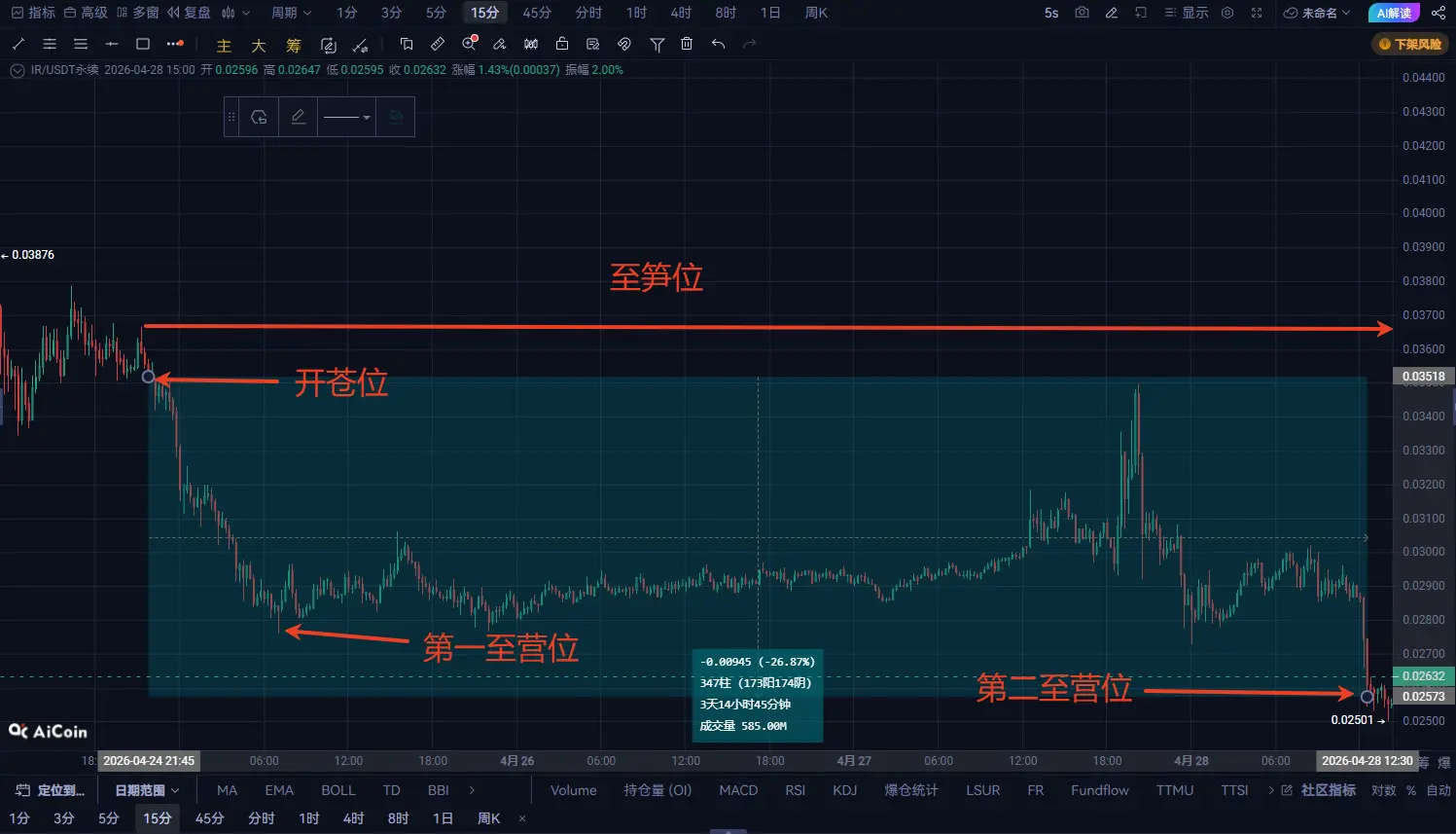Start 复盘 replay mode
The image size is (1456, 834).
tap(189, 13)
